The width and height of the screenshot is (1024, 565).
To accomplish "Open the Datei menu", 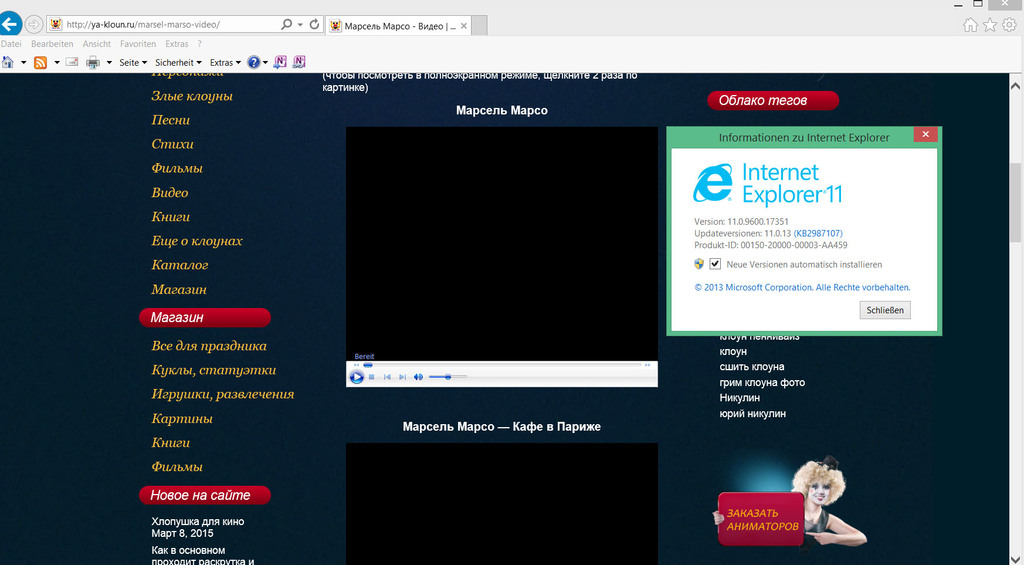I will (x=11, y=44).
